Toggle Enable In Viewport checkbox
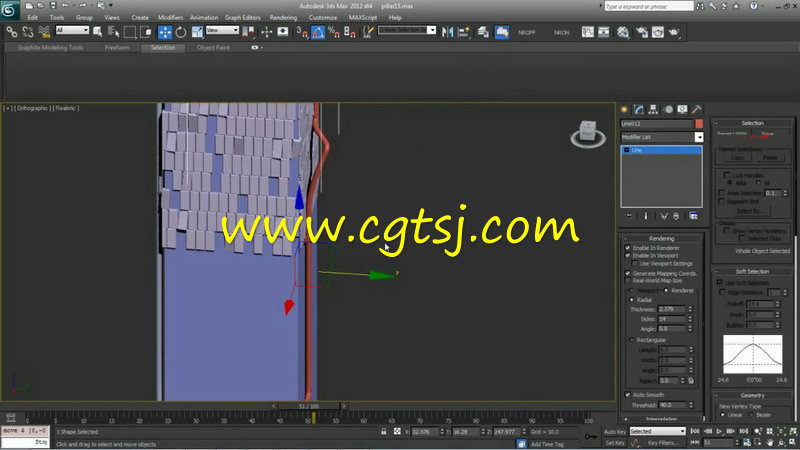 pos(628,256)
